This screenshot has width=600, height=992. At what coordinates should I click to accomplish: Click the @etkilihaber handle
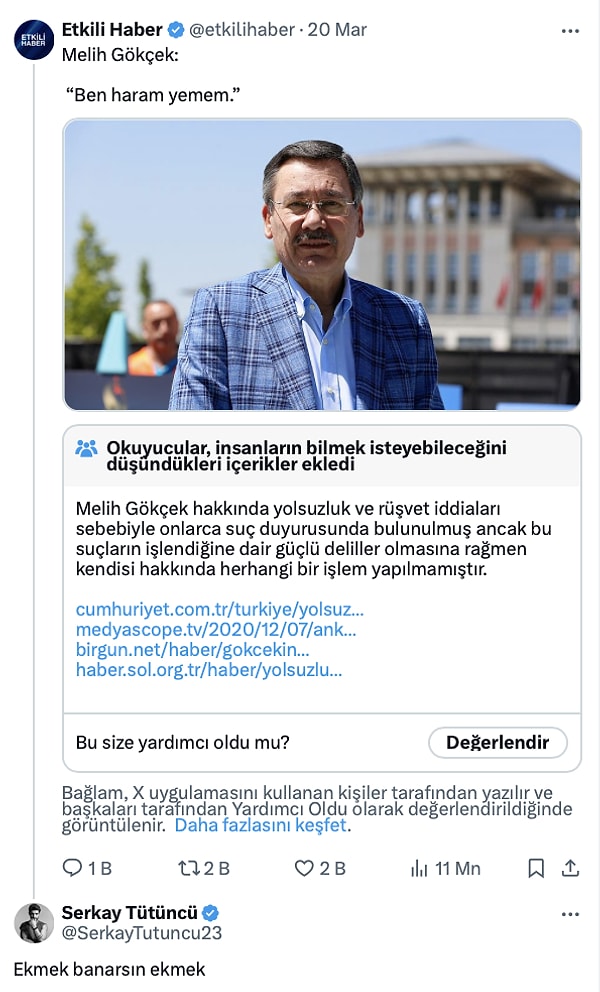tap(242, 30)
